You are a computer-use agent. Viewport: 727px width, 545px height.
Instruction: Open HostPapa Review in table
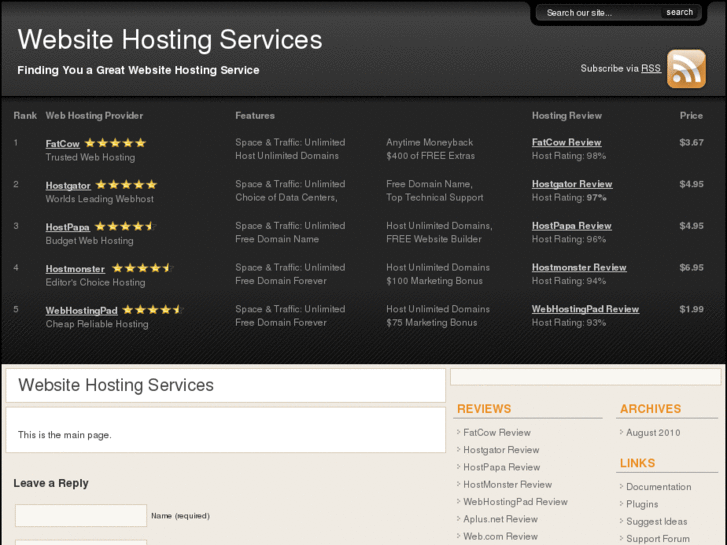point(572,226)
